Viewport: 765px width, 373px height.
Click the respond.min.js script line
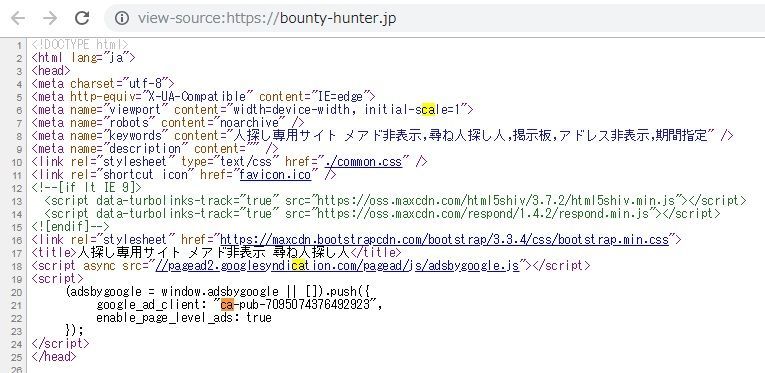[382, 214]
